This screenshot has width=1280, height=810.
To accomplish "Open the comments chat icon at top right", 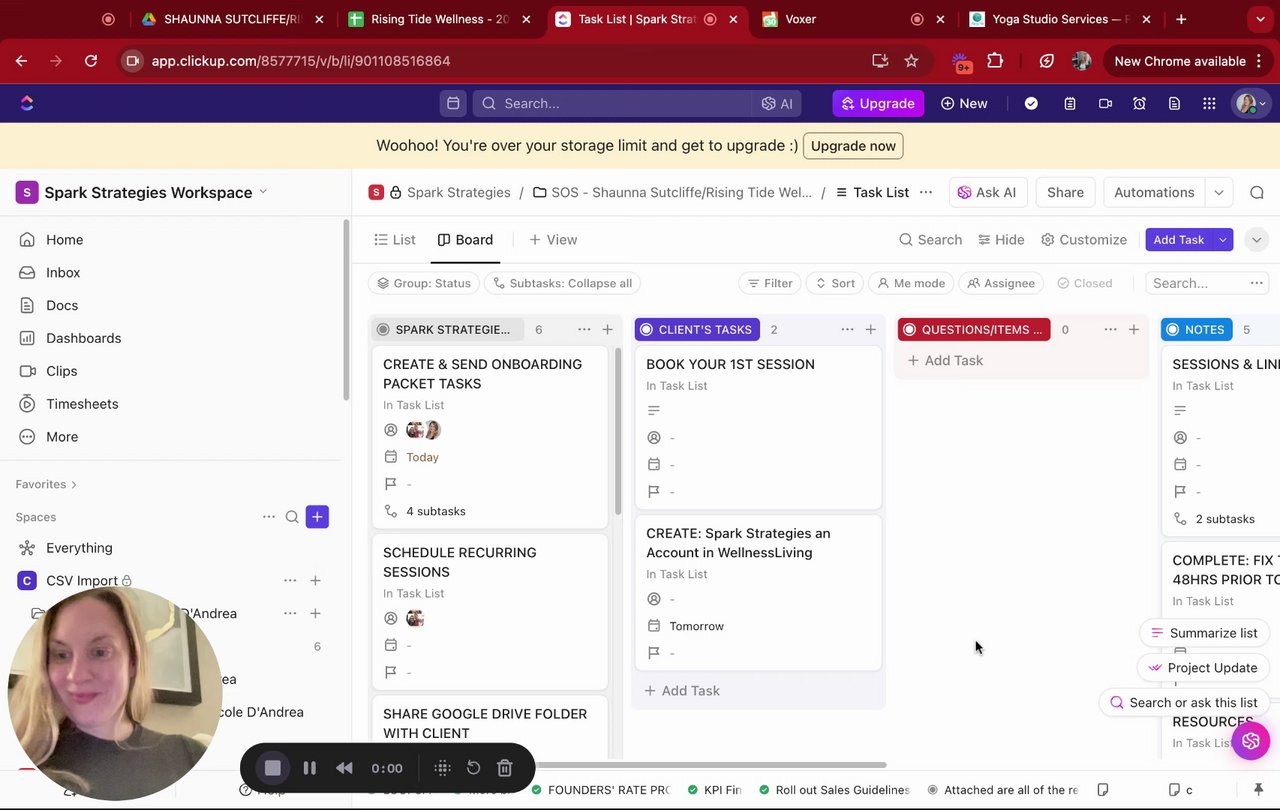I will coord(1257,192).
